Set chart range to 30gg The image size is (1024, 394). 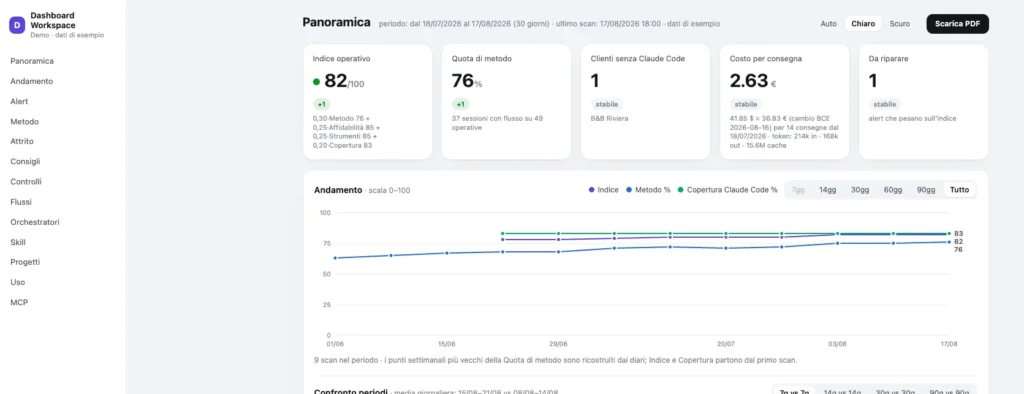click(x=859, y=190)
